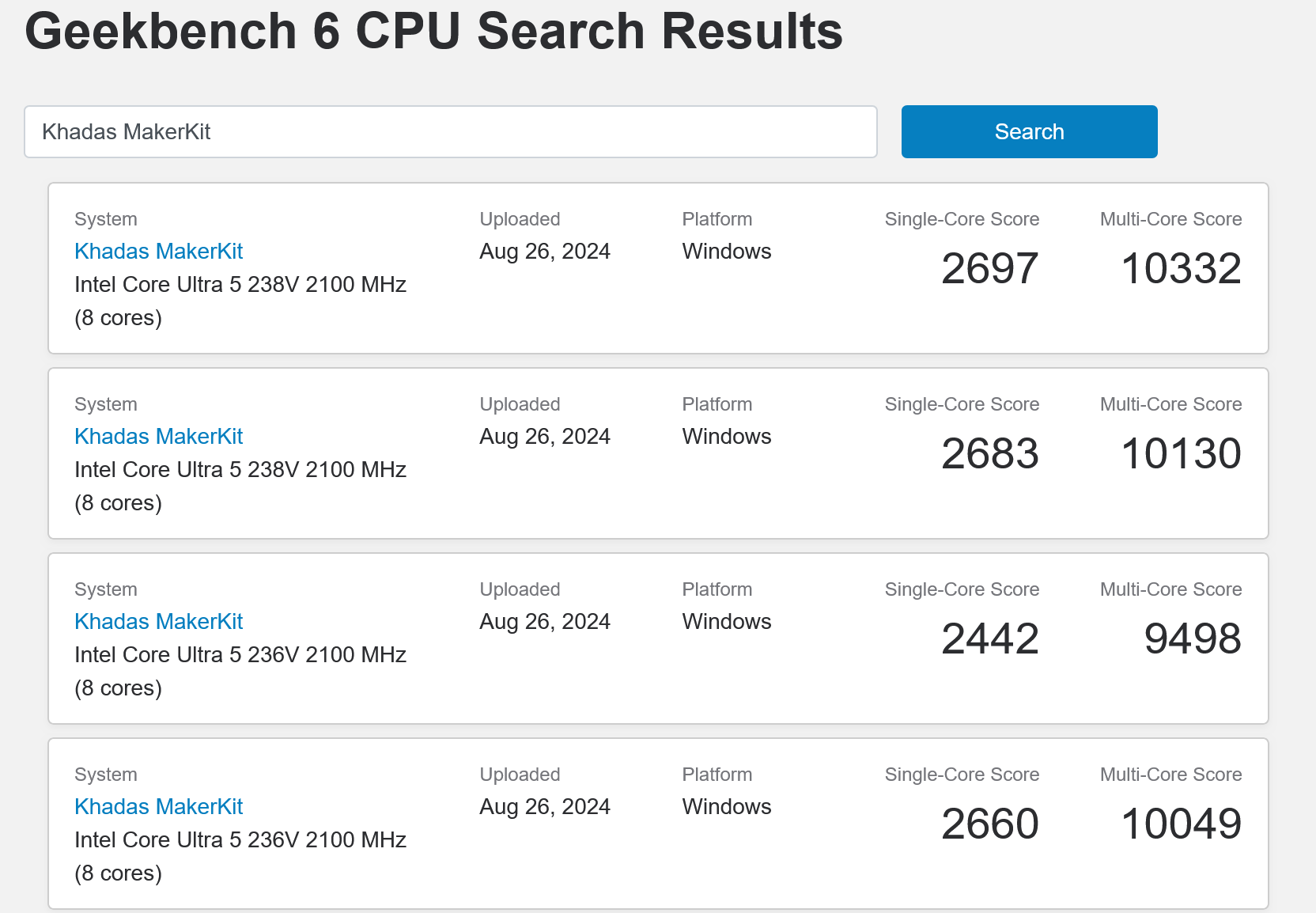The width and height of the screenshot is (1316, 913).
Task: Click the Windows platform of the 9498 result
Action: pyautogui.click(x=726, y=622)
